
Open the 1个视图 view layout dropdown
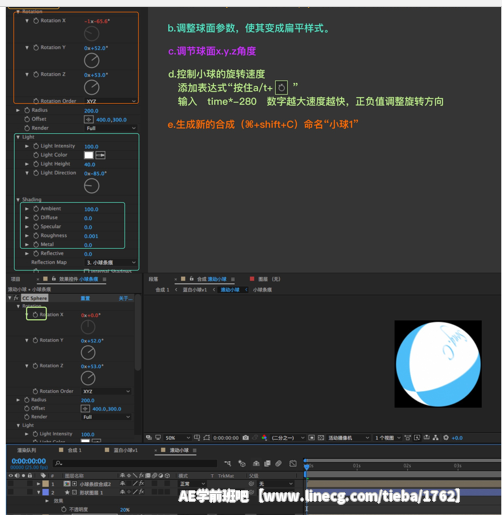[x=387, y=438]
